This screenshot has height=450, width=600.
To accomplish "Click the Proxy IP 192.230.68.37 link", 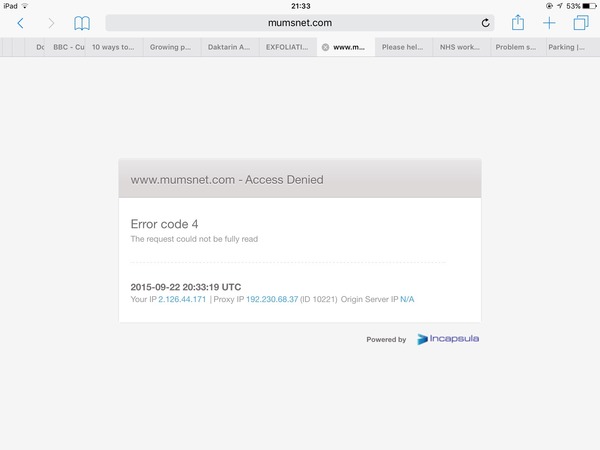I will (x=272, y=299).
